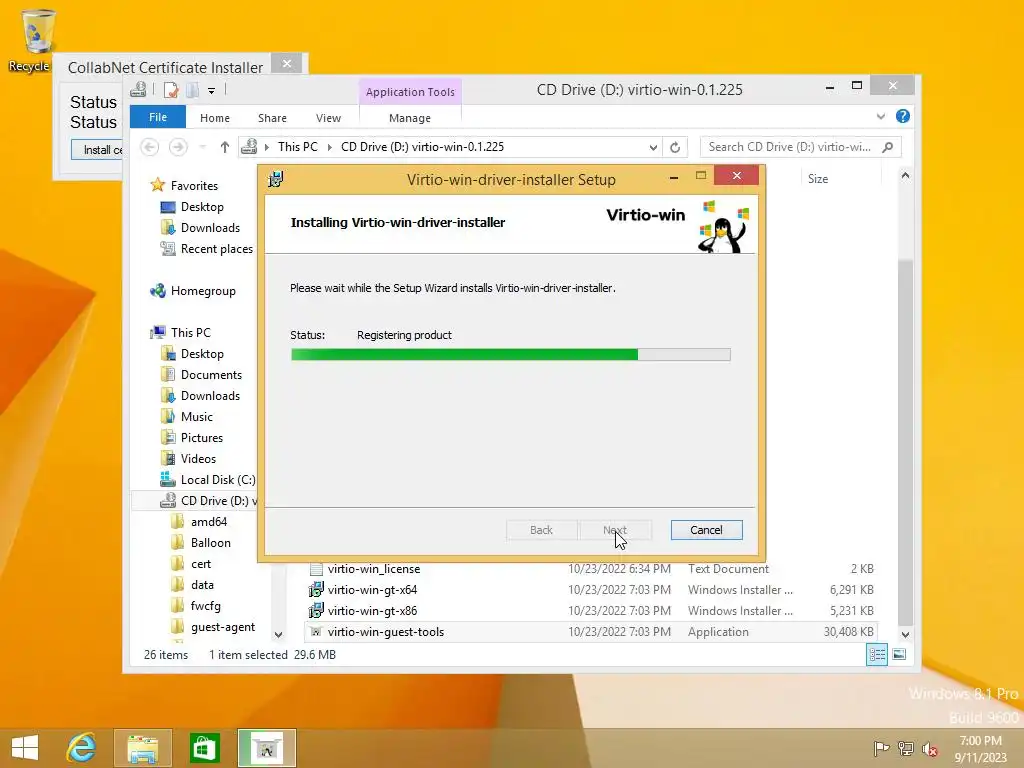
Task: Click navigation pane scroll down arrow
Action: pyautogui.click(x=278, y=634)
